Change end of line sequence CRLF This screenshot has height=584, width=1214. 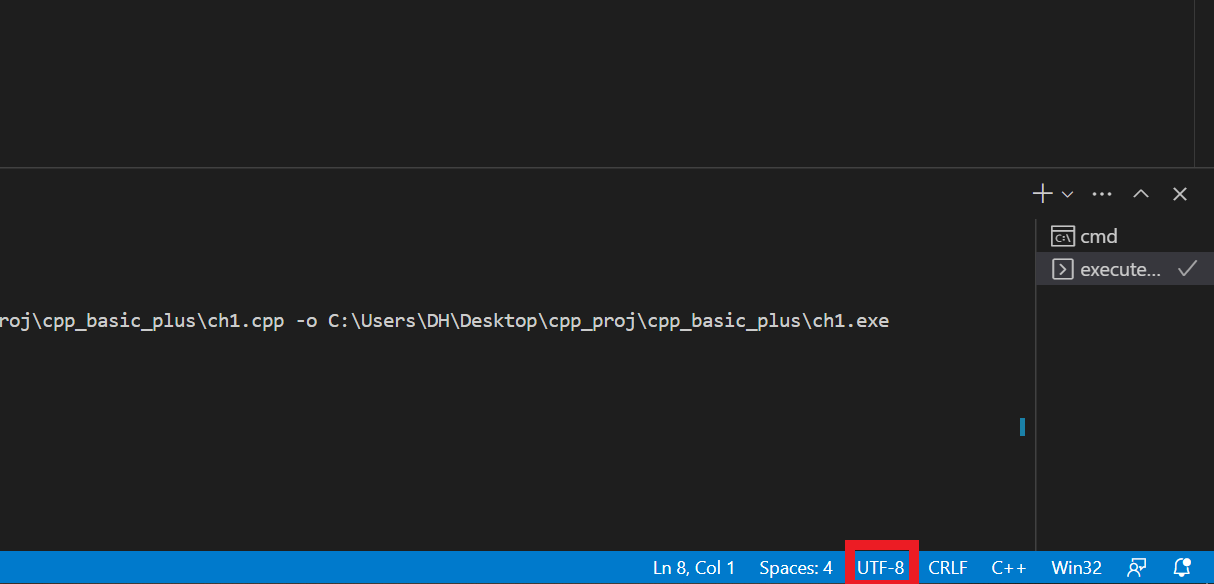point(948,568)
